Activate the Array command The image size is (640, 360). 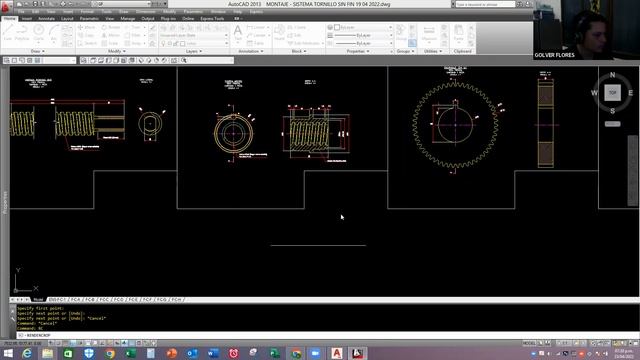[133, 43]
